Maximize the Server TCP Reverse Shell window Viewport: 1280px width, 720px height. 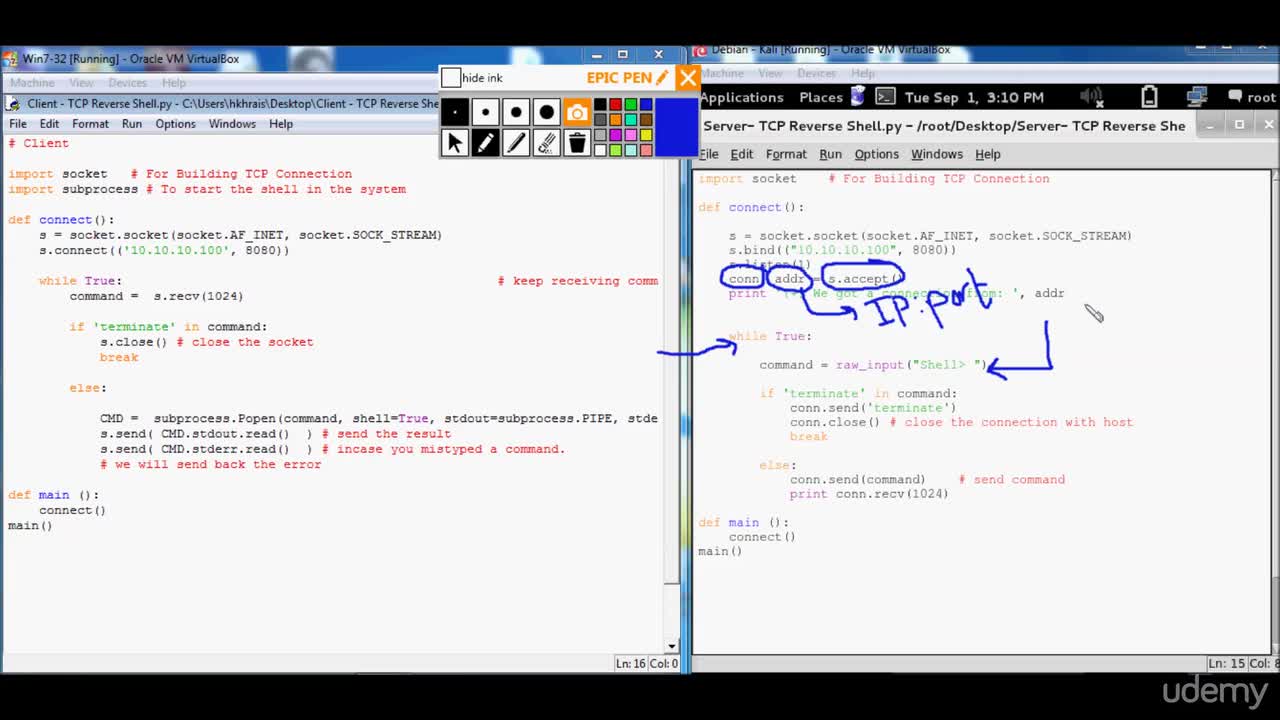(1239, 125)
